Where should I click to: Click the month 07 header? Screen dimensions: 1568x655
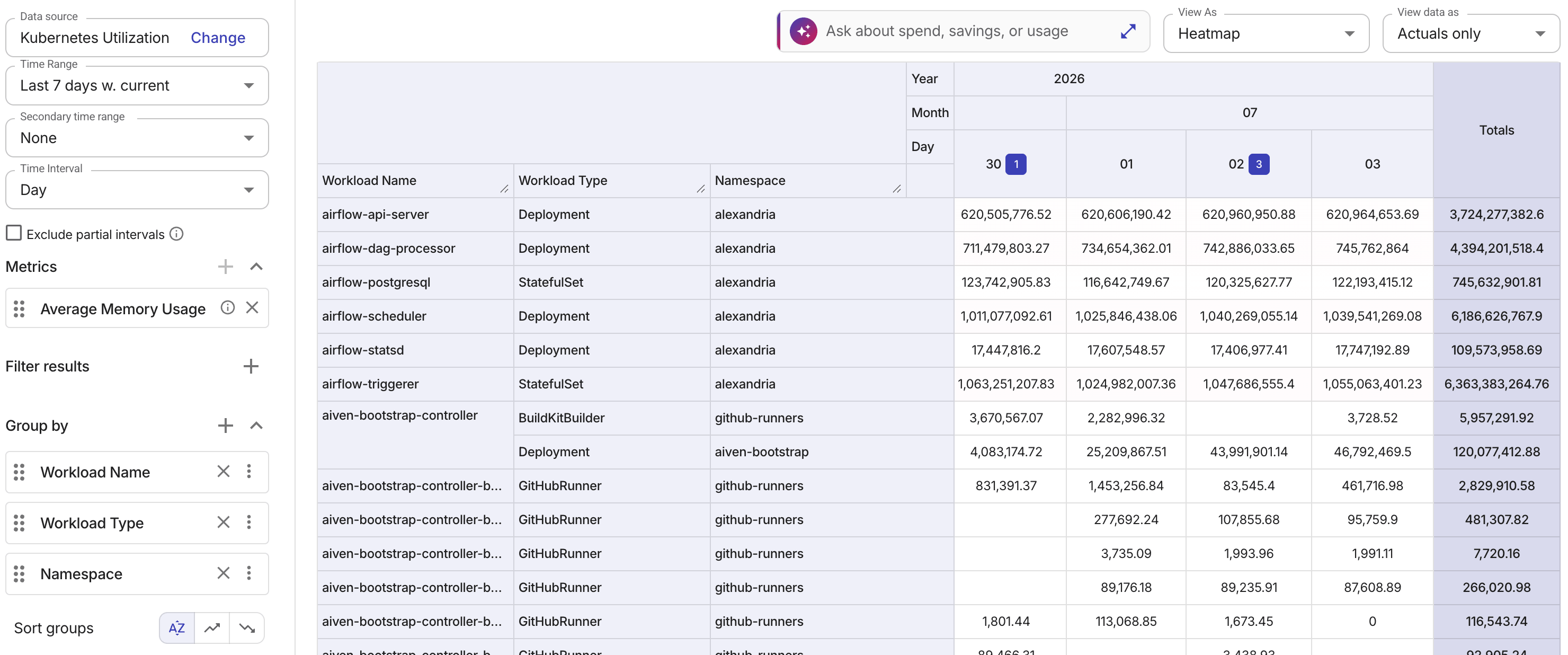(1249, 113)
